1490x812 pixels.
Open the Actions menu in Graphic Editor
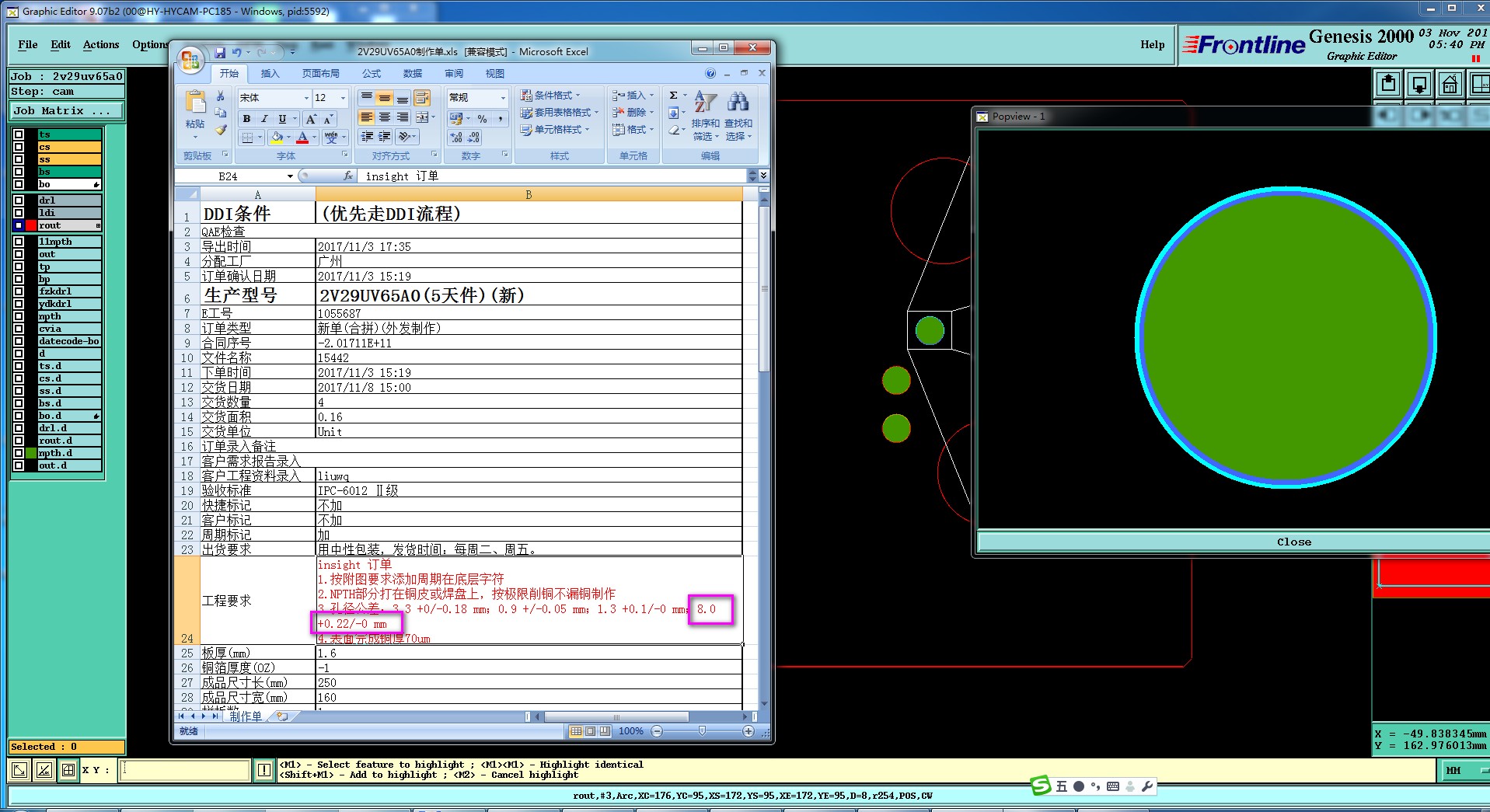tap(101, 45)
